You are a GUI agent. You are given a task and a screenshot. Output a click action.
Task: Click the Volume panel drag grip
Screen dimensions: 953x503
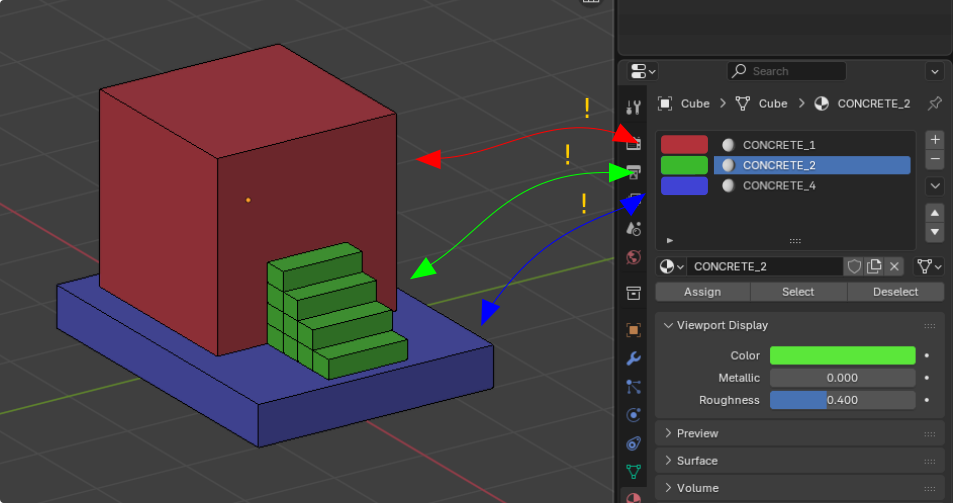(930, 488)
